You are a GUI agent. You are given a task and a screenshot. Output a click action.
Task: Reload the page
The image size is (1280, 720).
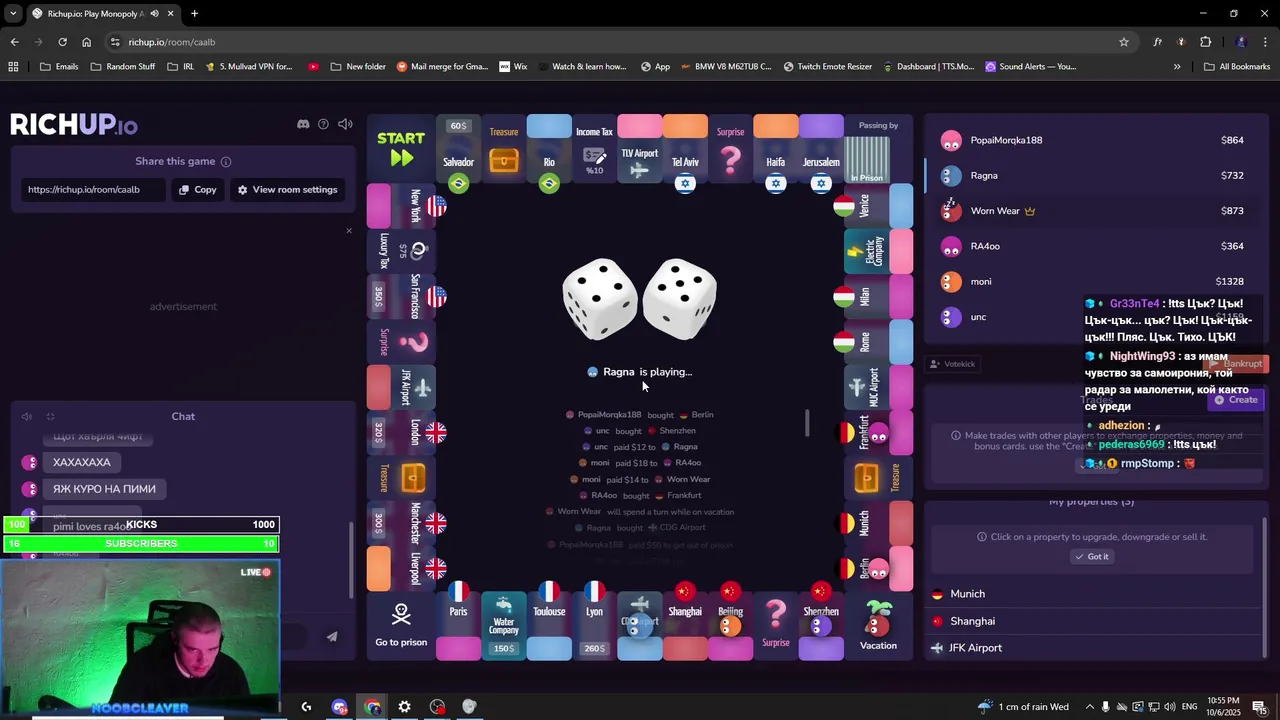coord(62,42)
